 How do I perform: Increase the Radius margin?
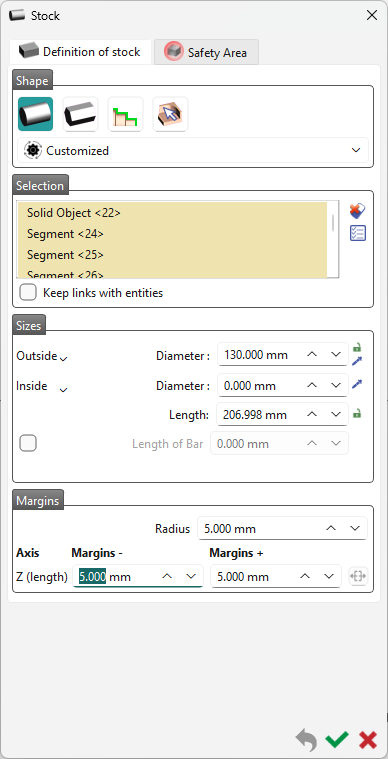click(x=331, y=528)
